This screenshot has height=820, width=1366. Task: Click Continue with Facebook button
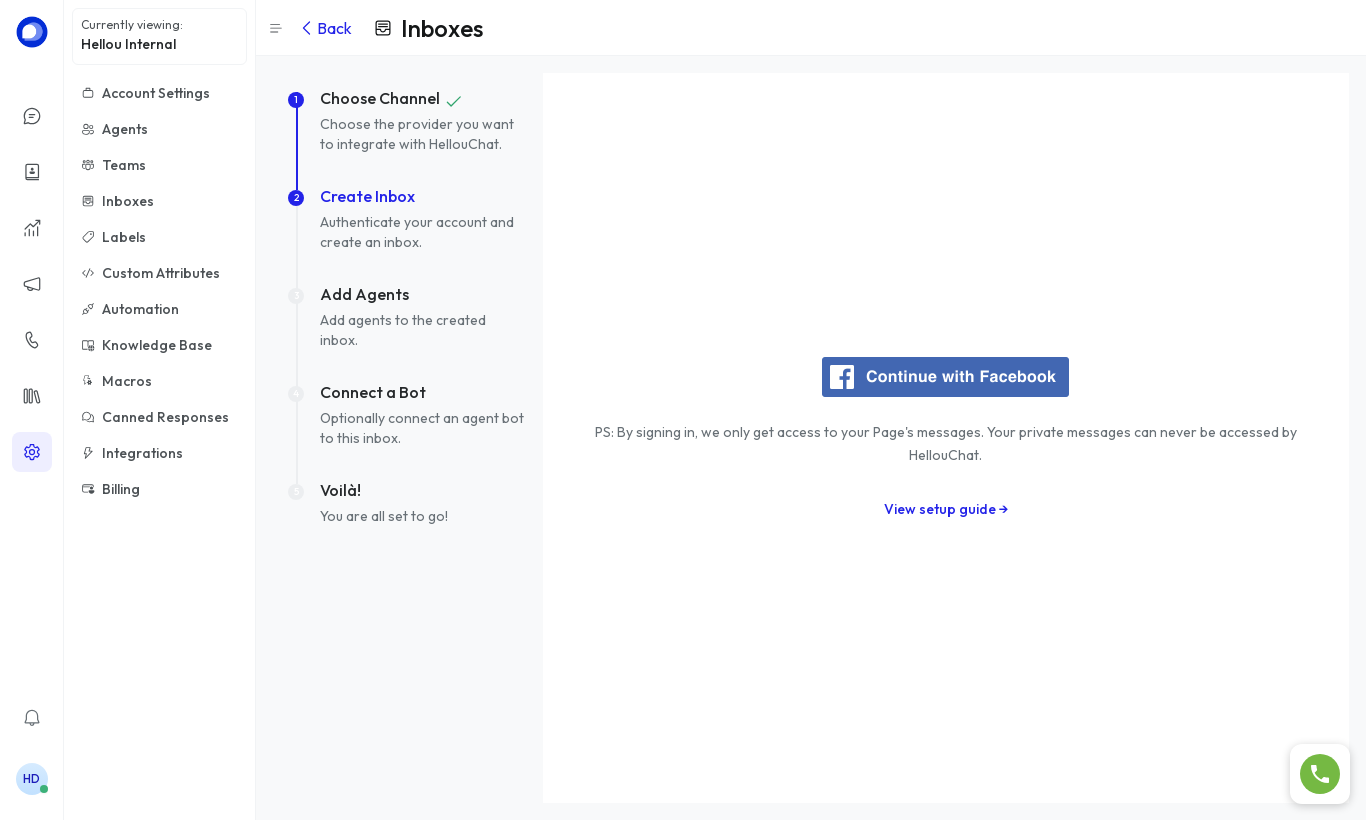[x=945, y=377]
